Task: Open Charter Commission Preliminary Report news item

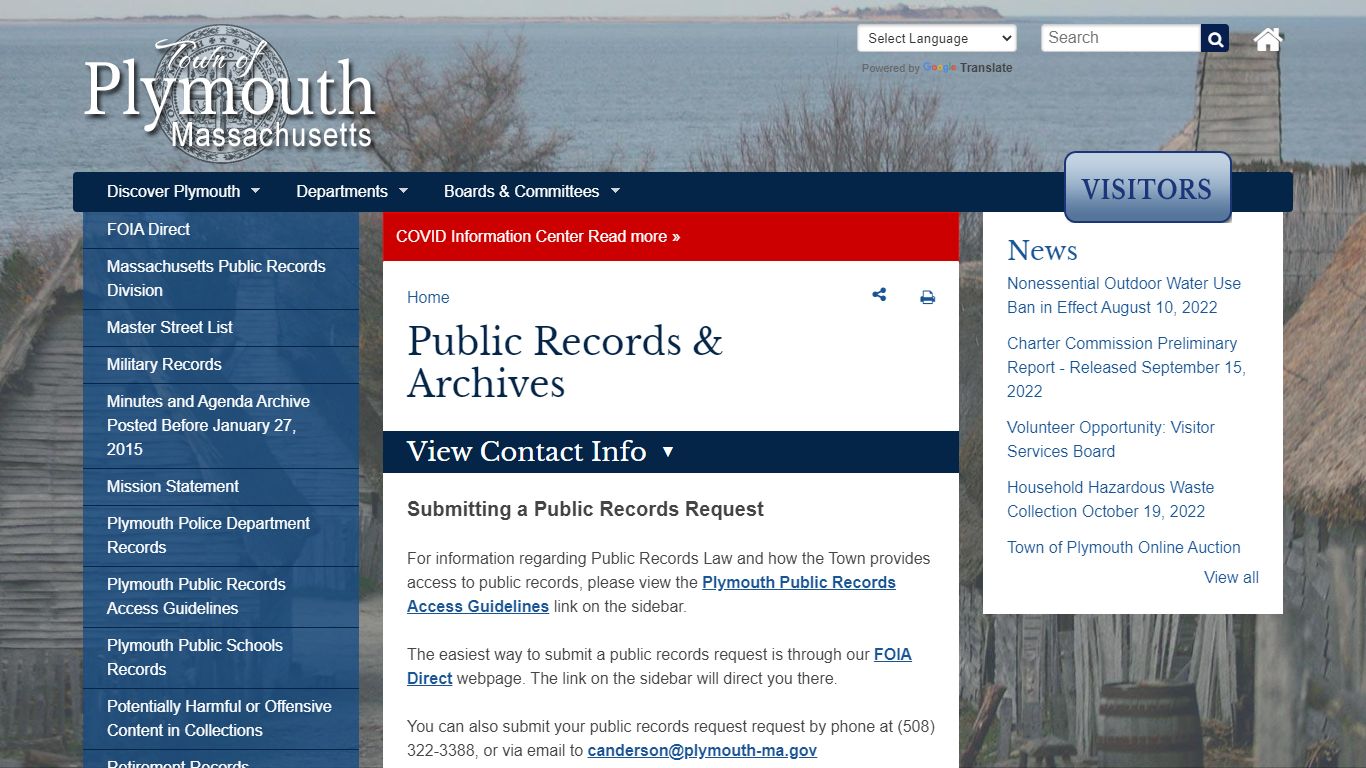Action: pyautogui.click(x=1126, y=367)
